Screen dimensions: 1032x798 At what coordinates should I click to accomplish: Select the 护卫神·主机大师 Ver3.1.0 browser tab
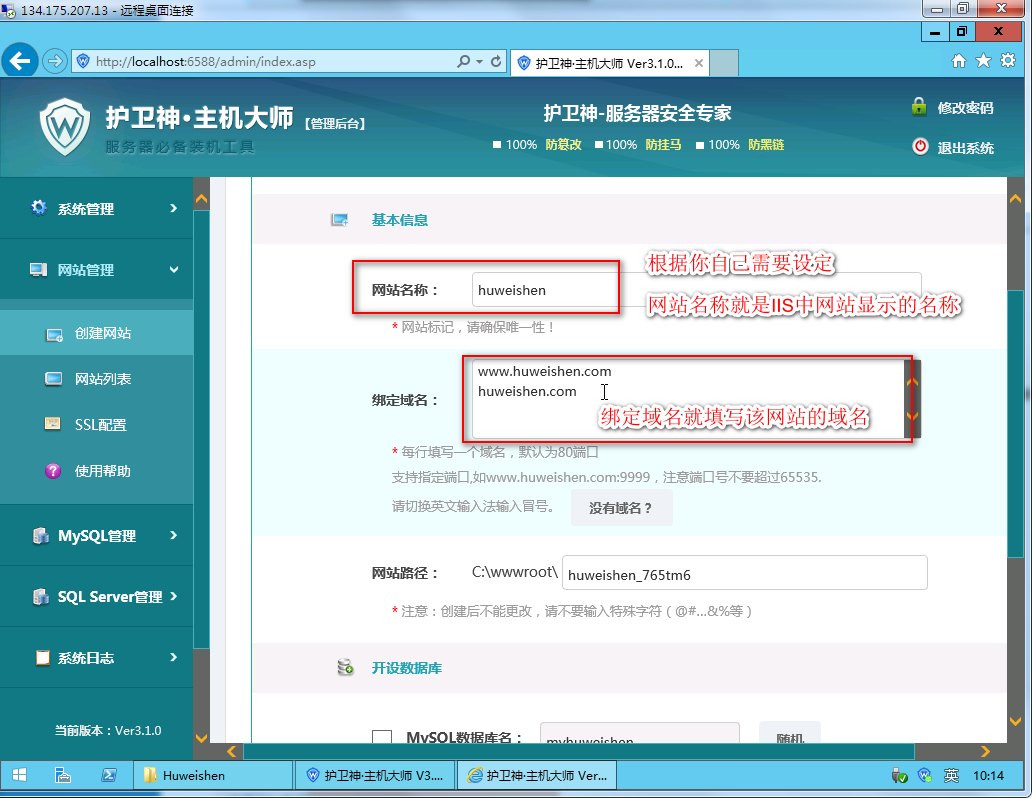609,63
